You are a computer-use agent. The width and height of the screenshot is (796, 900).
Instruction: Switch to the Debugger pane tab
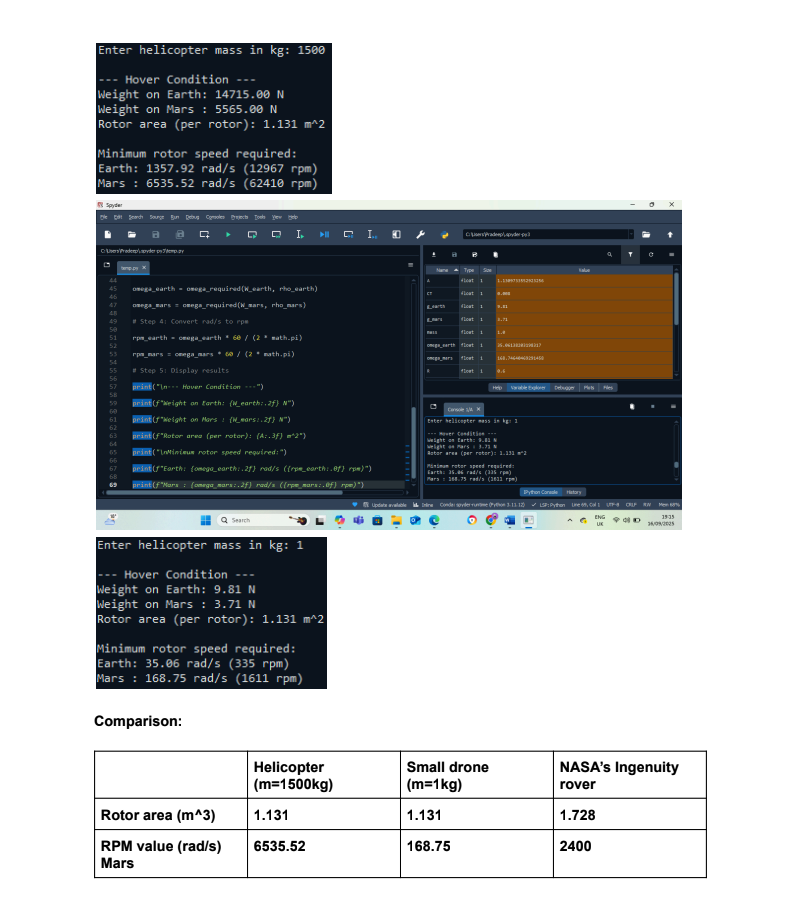pyautogui.click(x=565, y=387)
